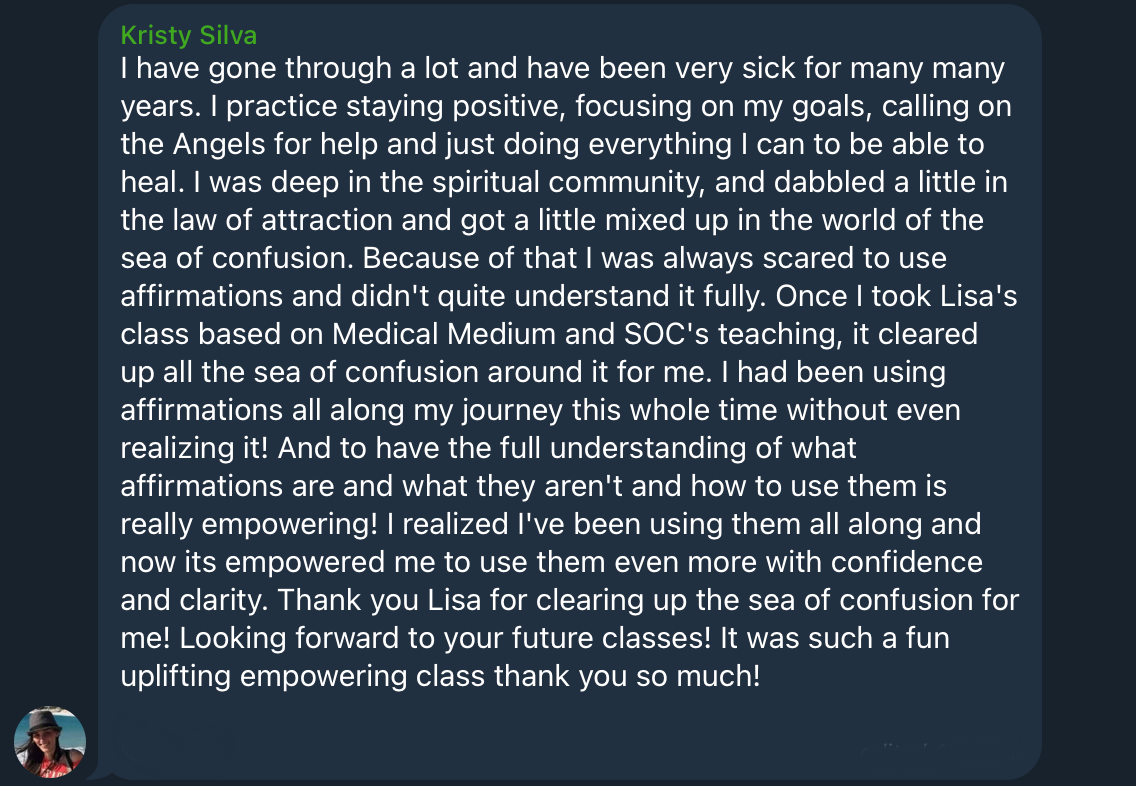1136x786 pixels.
Task: Click the words "realizing it!"
Action: tap(194, 448)
